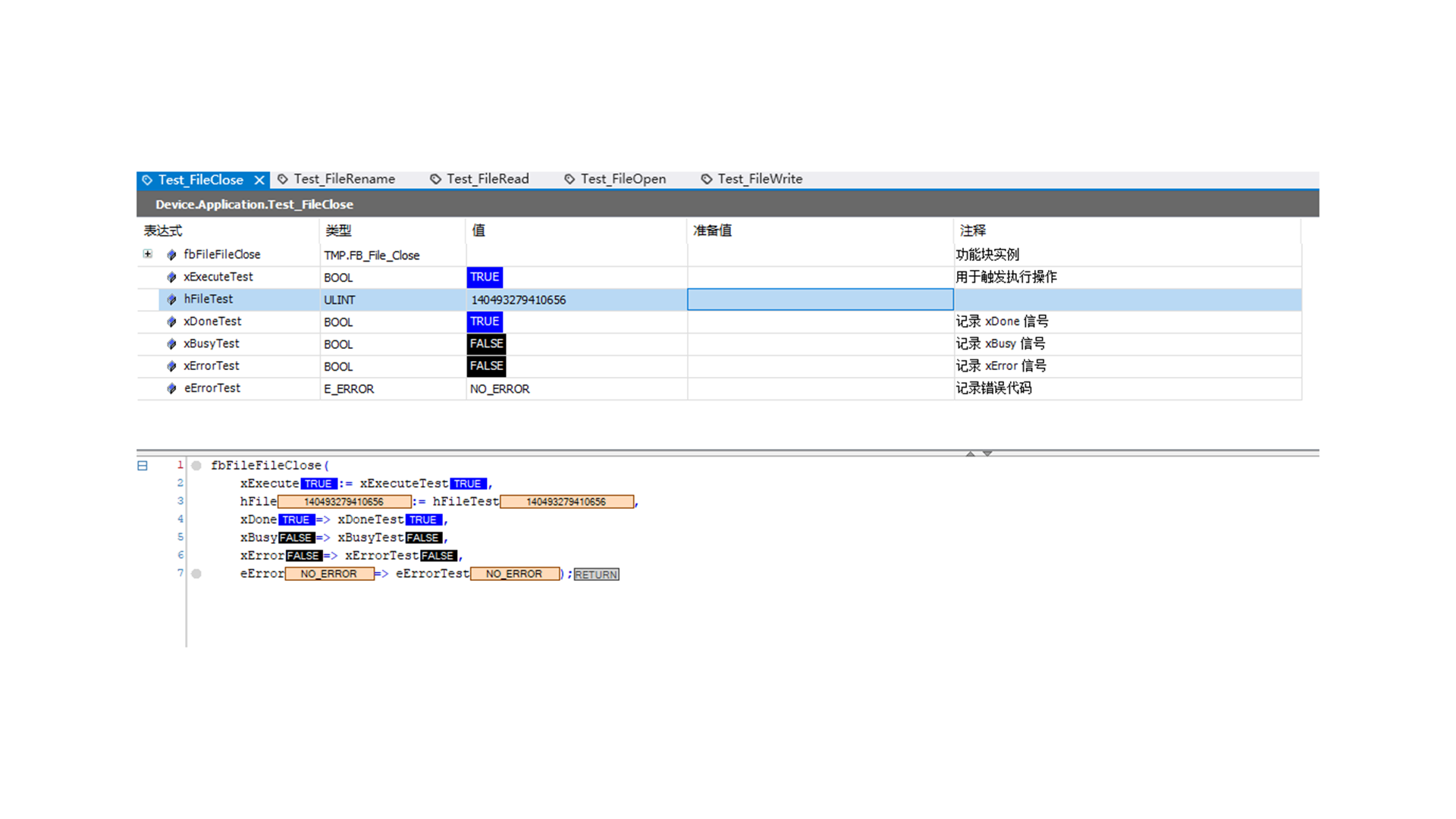The height and width of the screenshot is (819, 1456).
Task: Click the RETURN marker in code
Action: pyautogui.click(x=597, y=574)
